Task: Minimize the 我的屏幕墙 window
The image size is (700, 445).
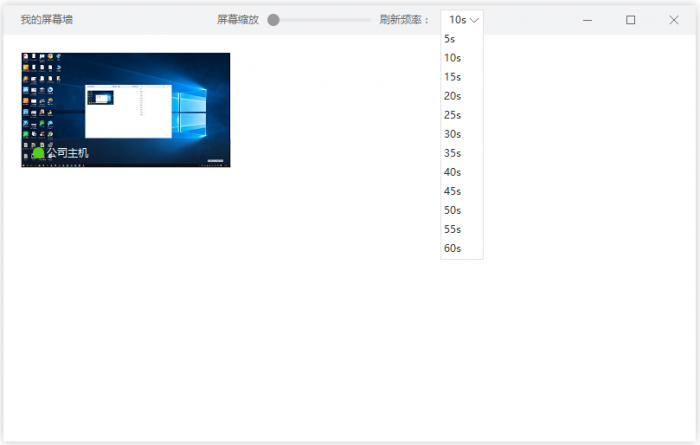Action: coord(587,20)
